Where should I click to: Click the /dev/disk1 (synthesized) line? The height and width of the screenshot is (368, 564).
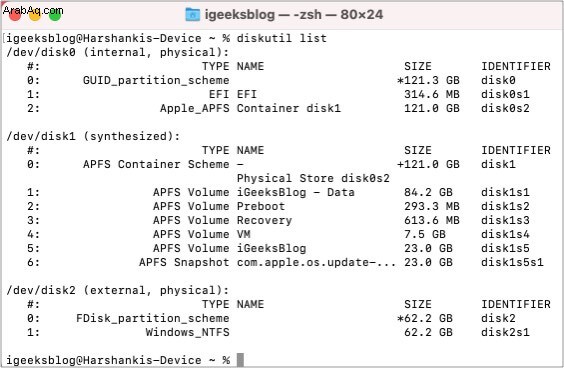coord(93,136)
